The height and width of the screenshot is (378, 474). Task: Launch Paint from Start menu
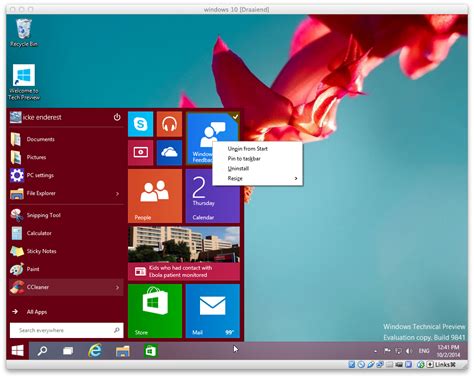coord(67,269)
